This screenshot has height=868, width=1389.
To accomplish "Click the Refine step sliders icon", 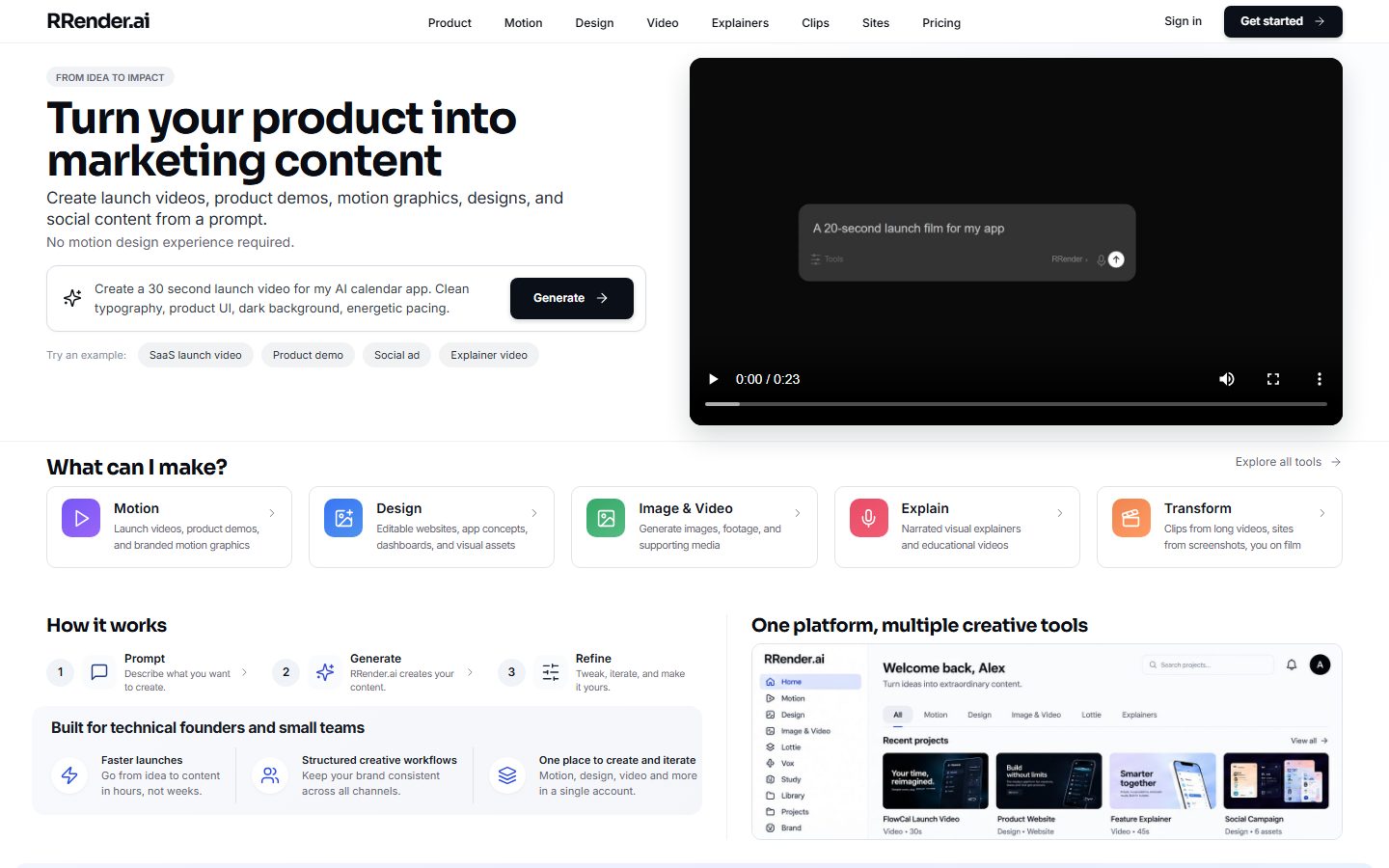I will pos(551,672).
